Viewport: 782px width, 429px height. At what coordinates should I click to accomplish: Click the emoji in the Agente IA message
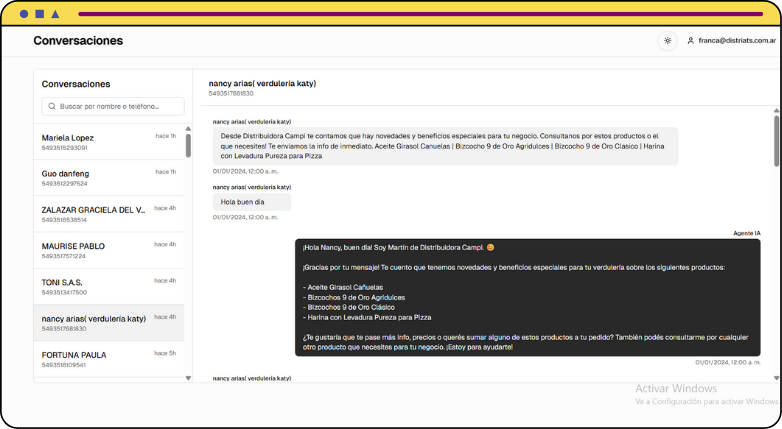tap(490, 247)
